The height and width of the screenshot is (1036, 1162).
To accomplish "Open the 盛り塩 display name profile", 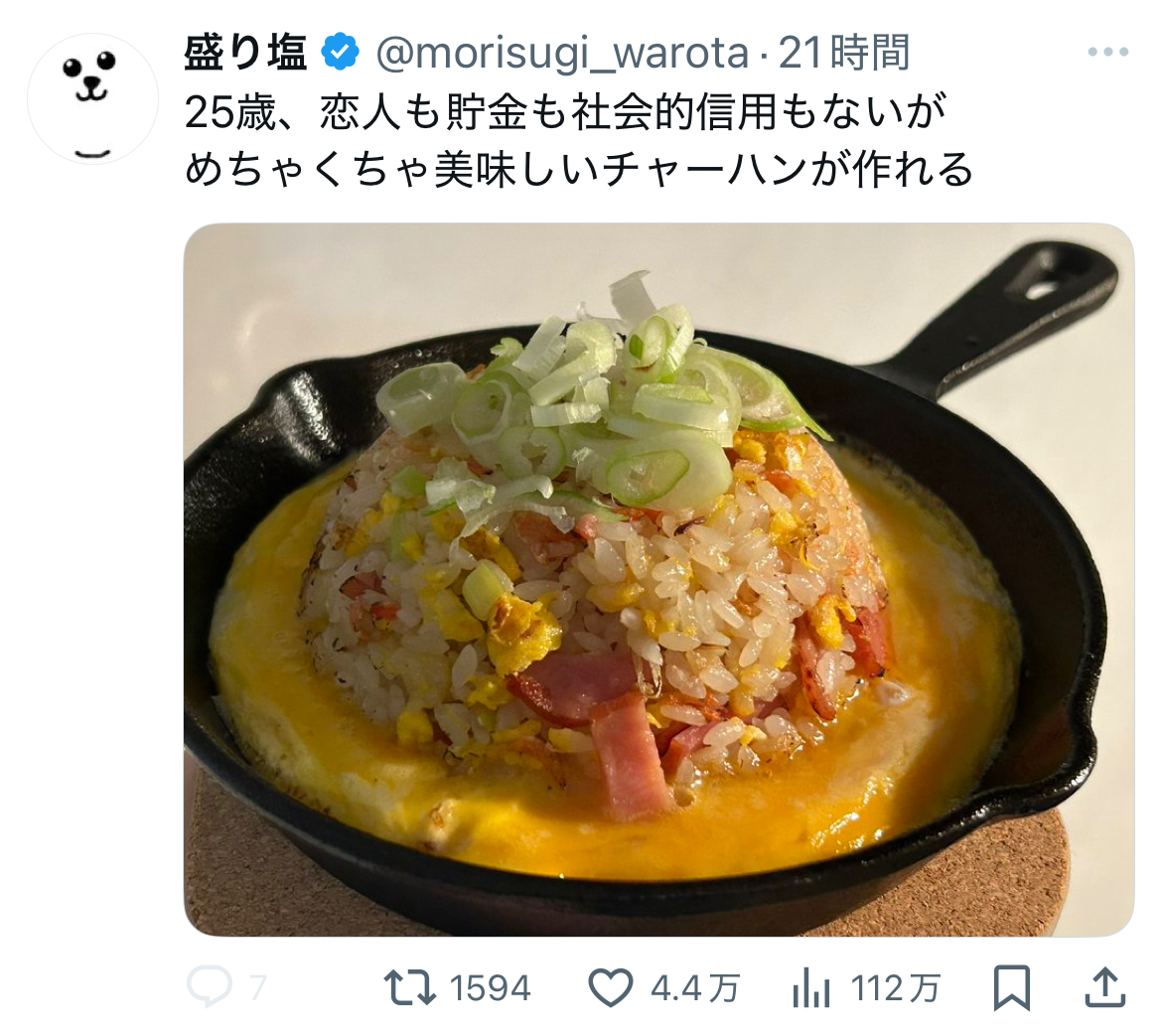I will pyautogui.click(x=246, y=53).
